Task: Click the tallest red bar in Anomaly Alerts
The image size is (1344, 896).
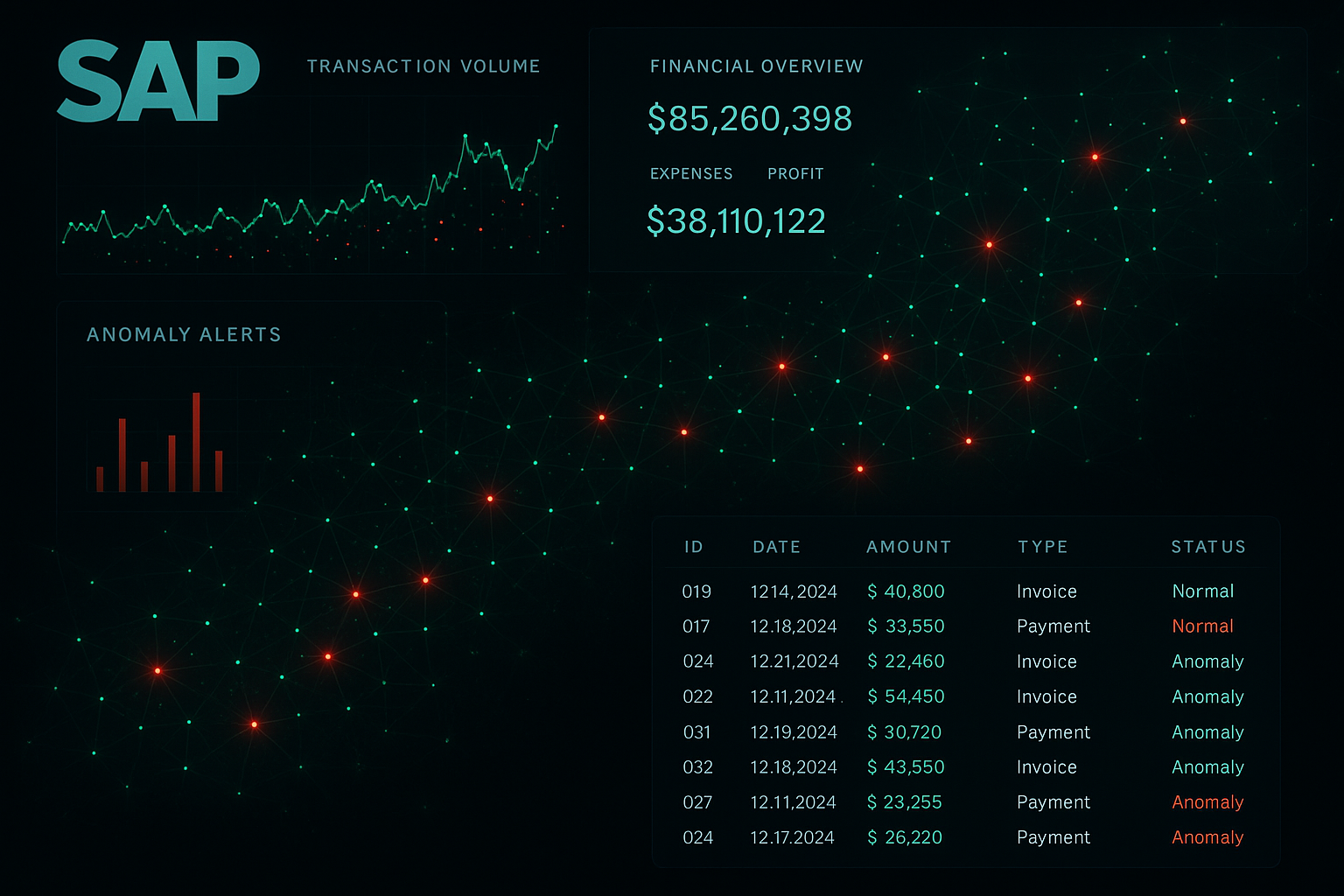Action: click(x=196, y=442)
